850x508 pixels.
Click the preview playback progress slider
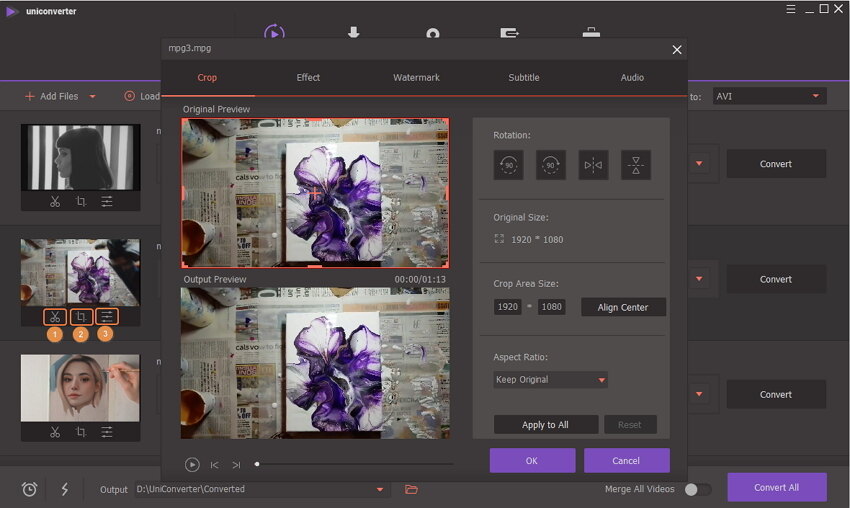[355, 464]
